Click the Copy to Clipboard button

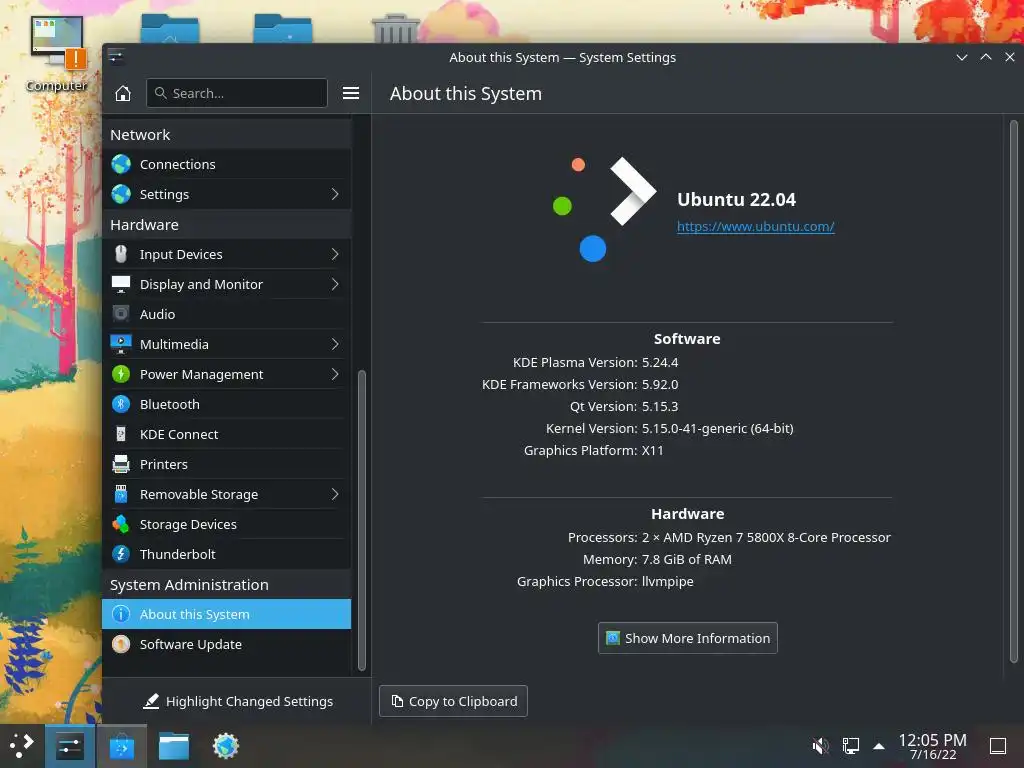click(453, 701)
